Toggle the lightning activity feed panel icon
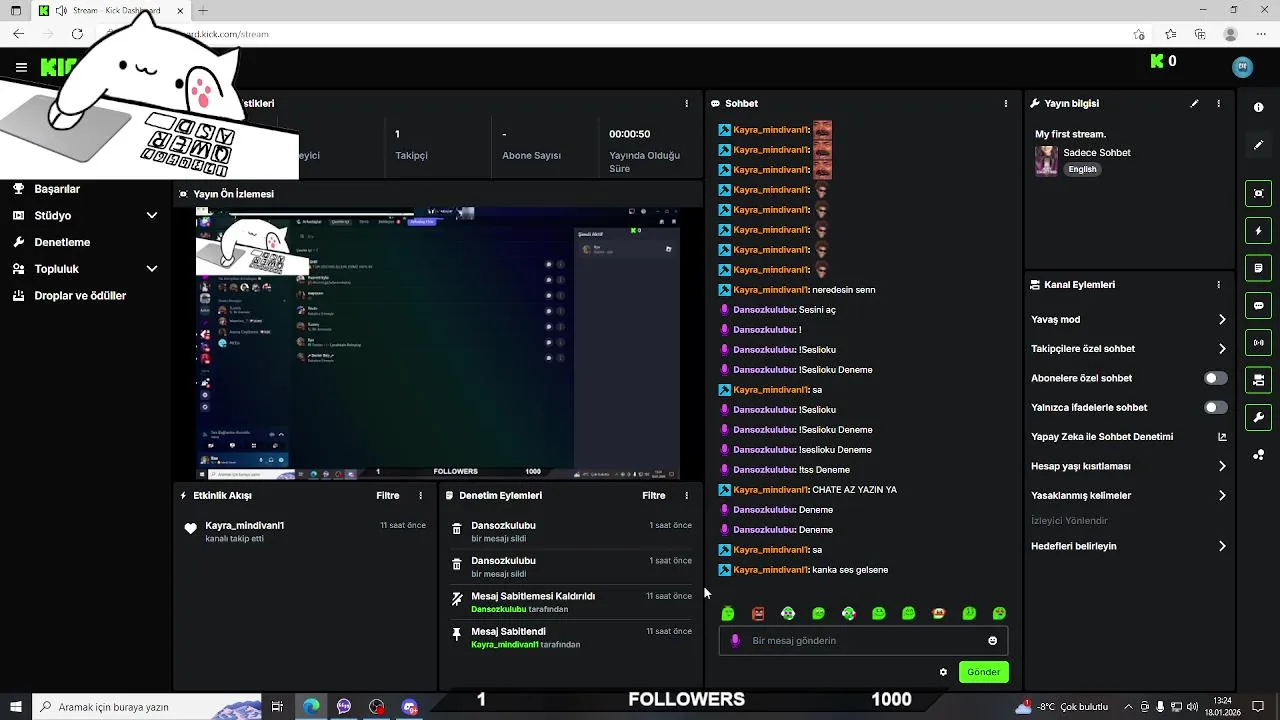This screenshot has width=1280, height=720. 1258,231
